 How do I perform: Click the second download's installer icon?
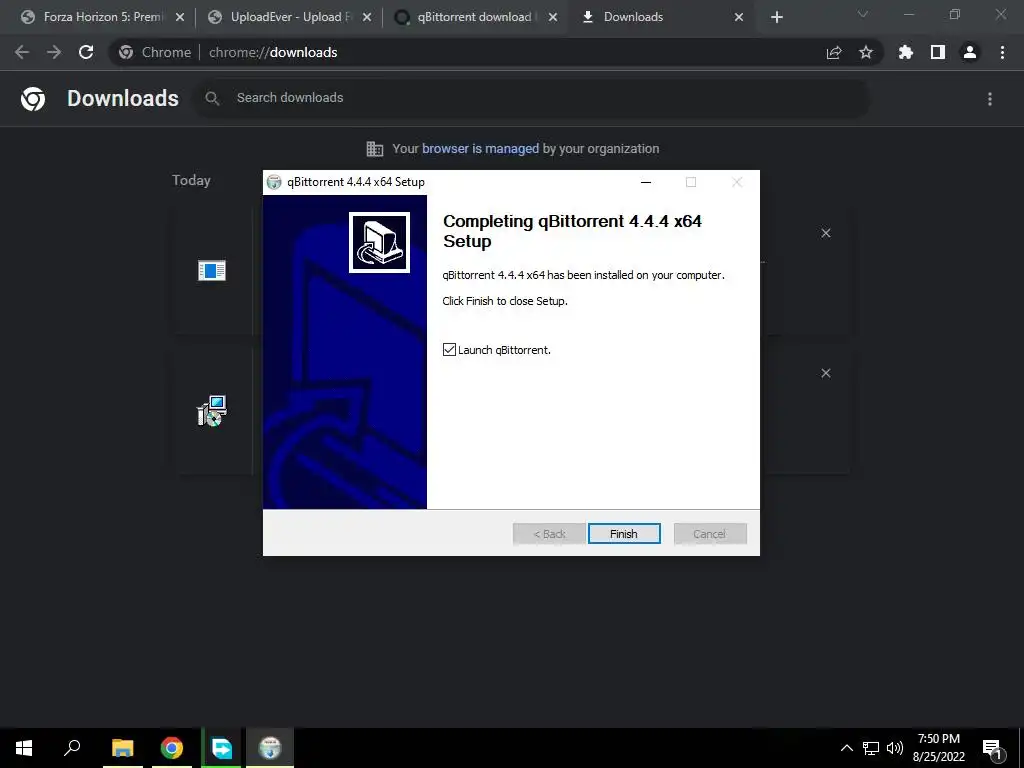click(212, 411)
